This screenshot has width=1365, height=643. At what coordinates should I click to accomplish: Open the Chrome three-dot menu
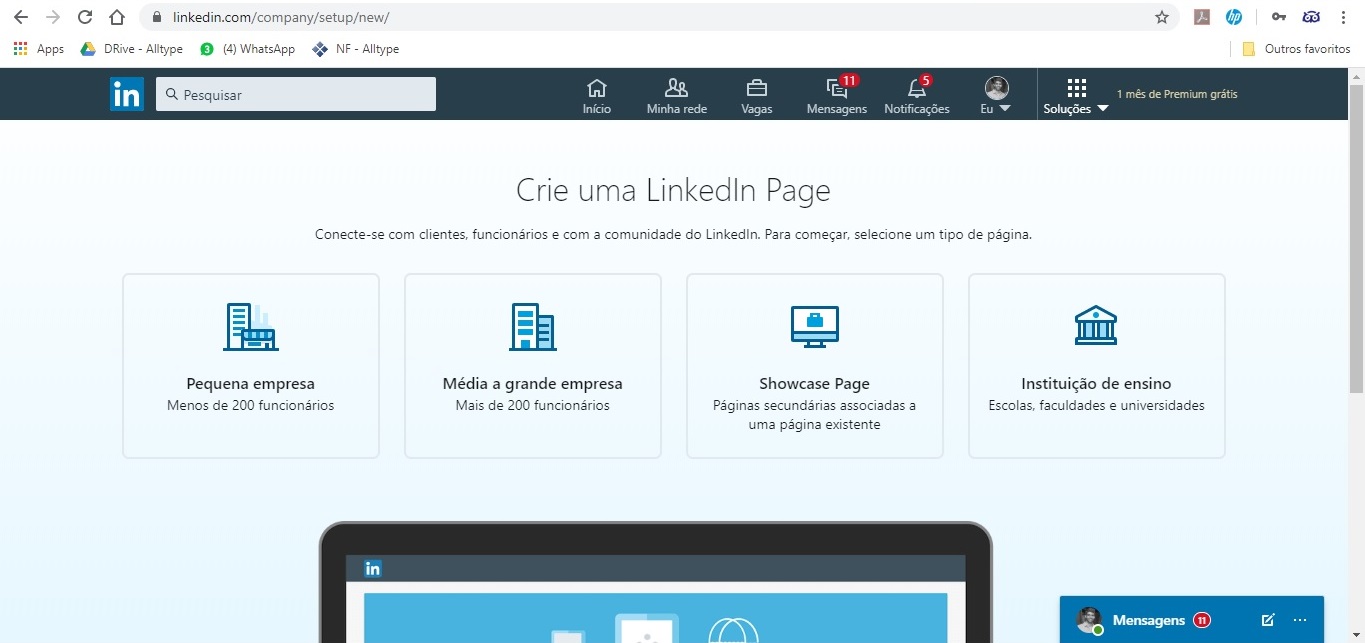click(x=1344, y=17)
